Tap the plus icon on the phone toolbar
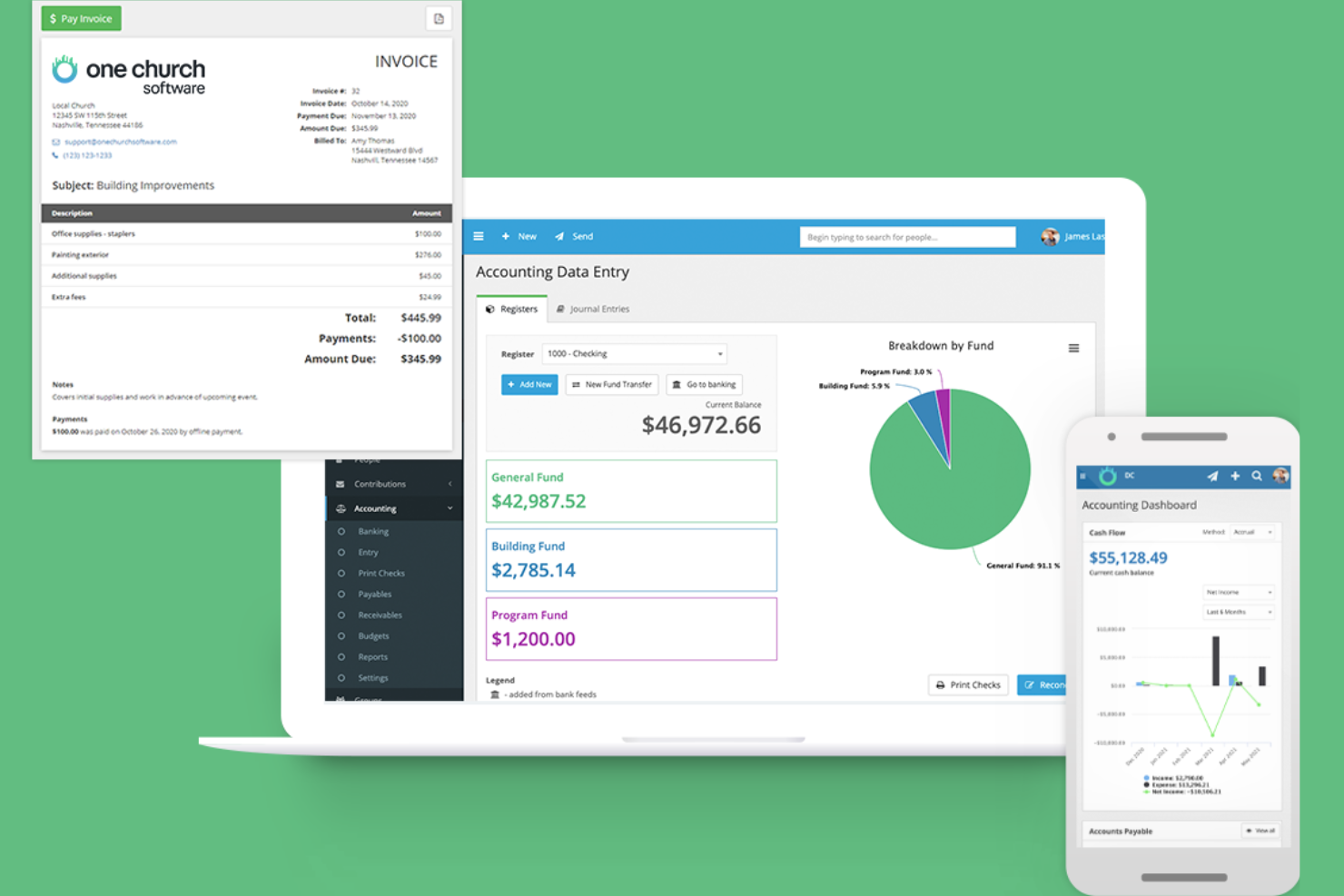 [x=1235, y=476]
